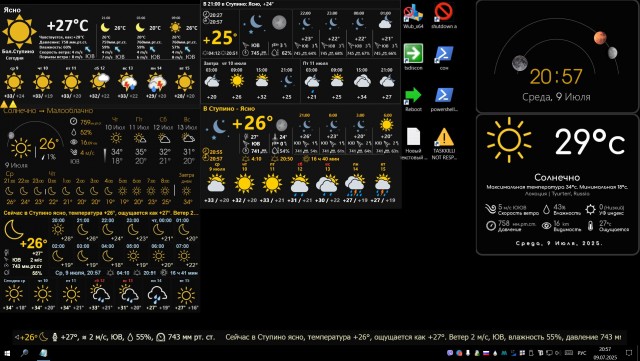The image size is (640, 361).
Task: Select the Reboot desktop shortcut
Action: coord(413,98)
